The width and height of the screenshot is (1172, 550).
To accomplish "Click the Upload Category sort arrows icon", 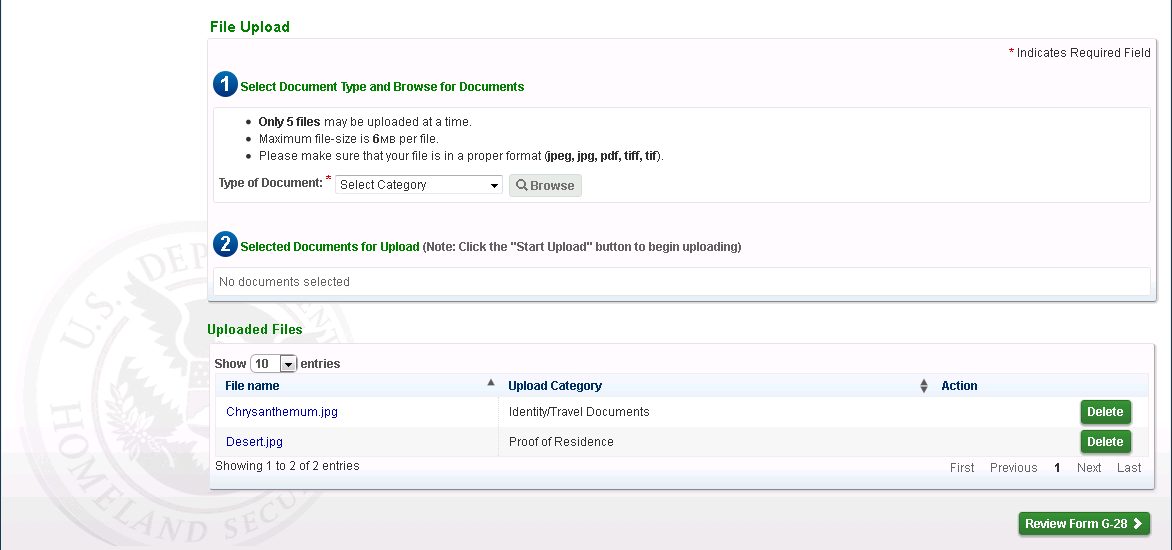I will [x=924, y=386].
